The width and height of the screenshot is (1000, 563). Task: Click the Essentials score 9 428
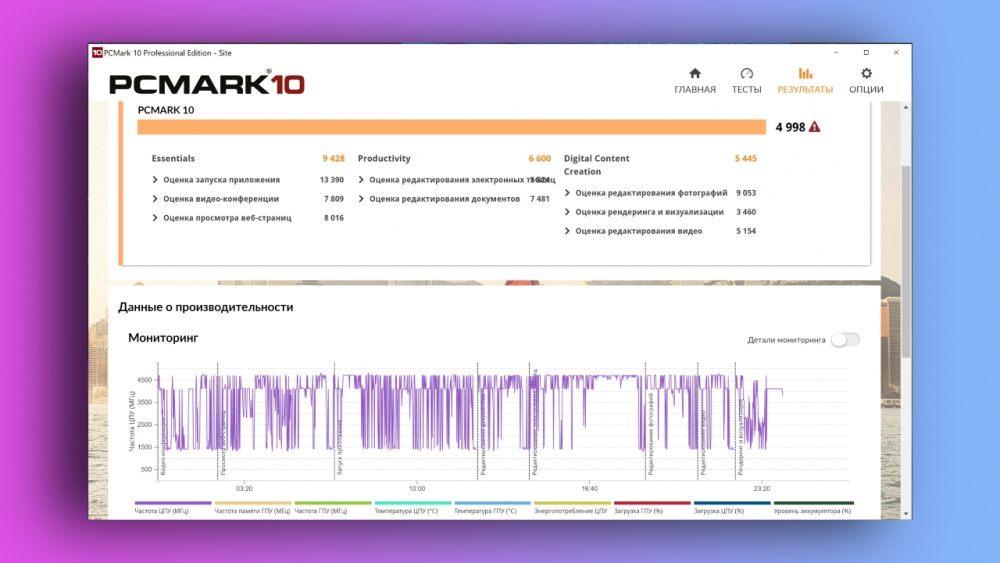333,158
